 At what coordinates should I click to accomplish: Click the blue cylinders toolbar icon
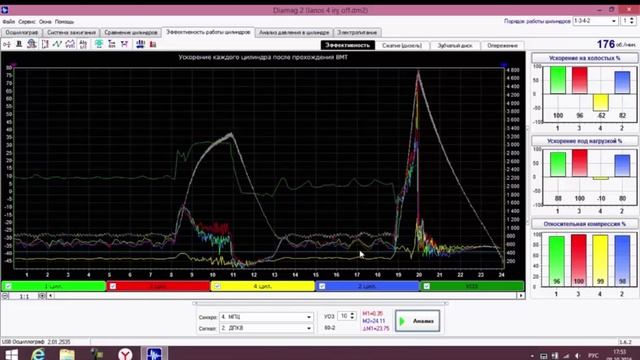tap(140, 44)
